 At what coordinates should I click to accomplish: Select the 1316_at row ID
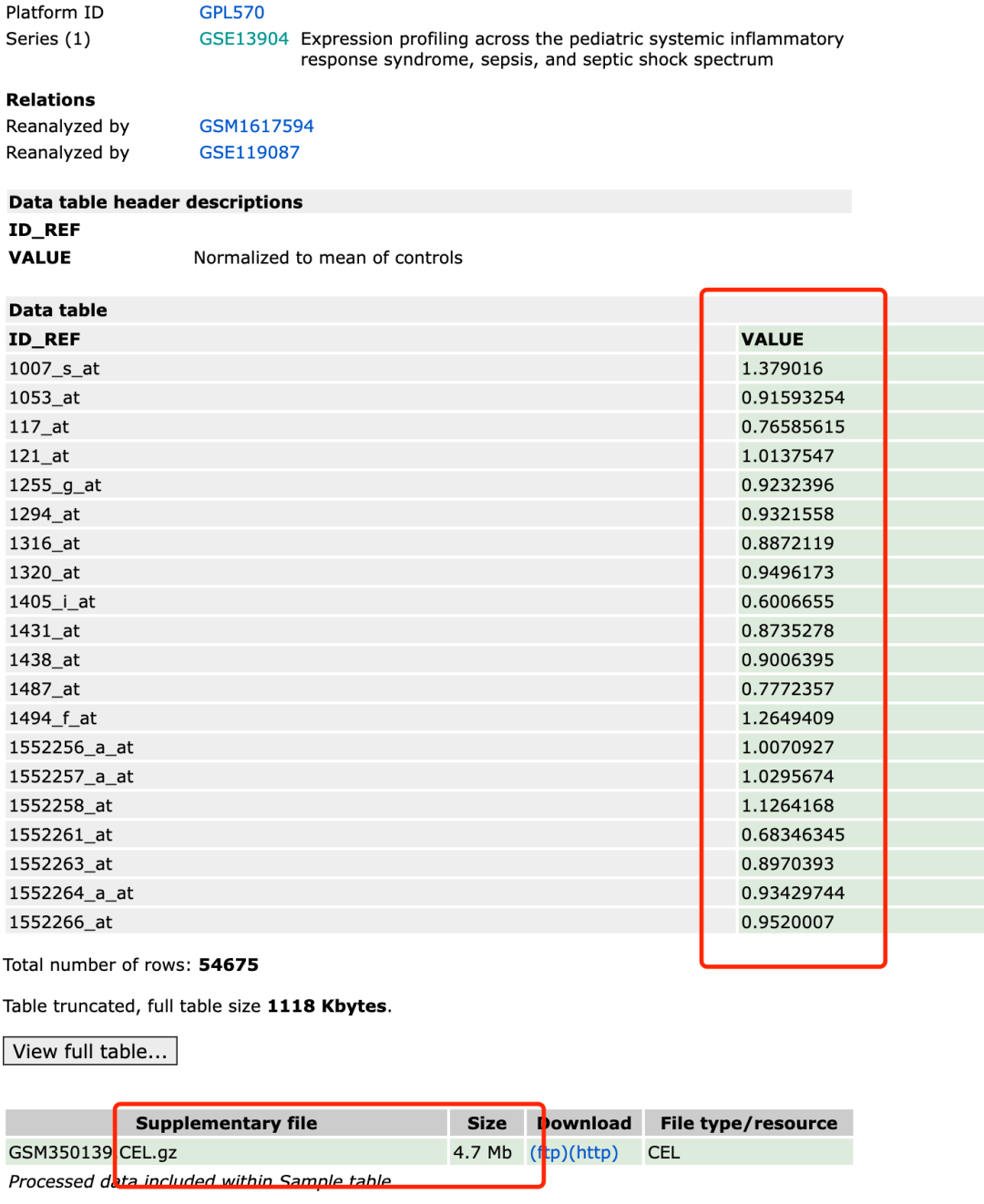(45, 544)
